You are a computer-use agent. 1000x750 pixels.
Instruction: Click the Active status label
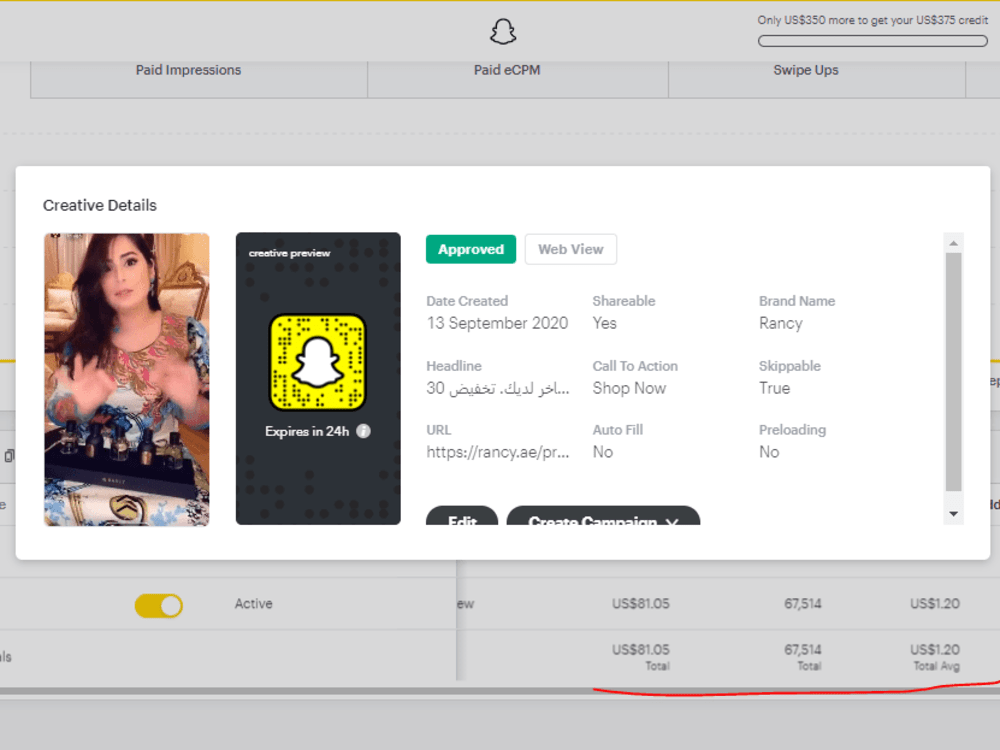click(x=253, y=603)
